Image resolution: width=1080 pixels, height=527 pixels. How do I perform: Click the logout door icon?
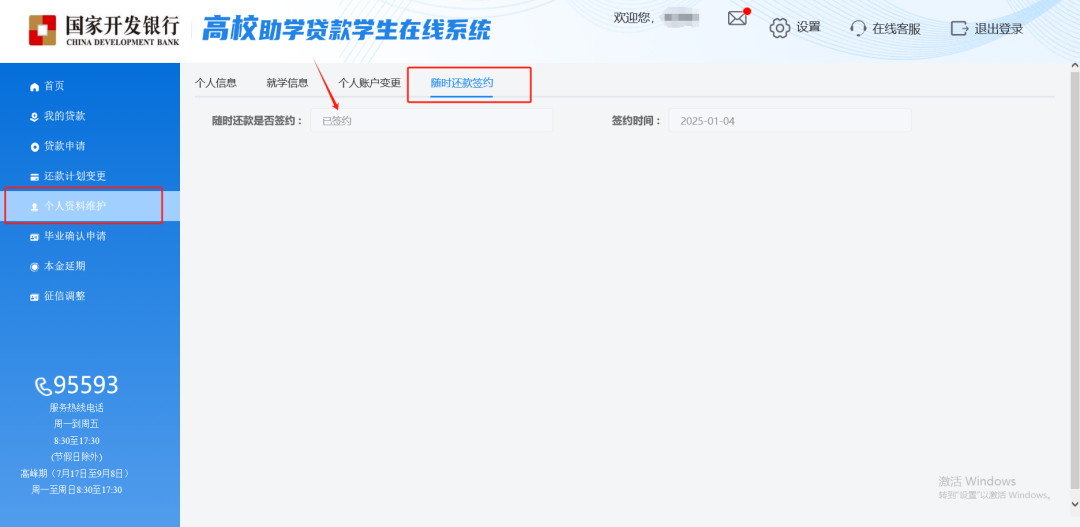959,28
